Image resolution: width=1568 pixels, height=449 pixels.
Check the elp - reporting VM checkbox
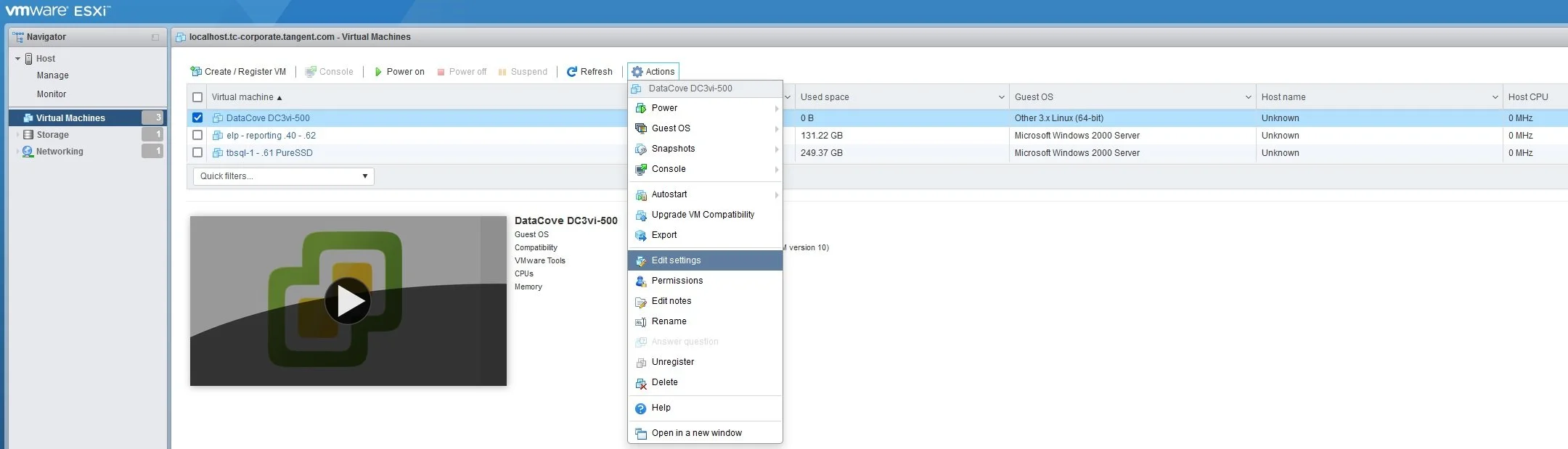tap(197, 135)
